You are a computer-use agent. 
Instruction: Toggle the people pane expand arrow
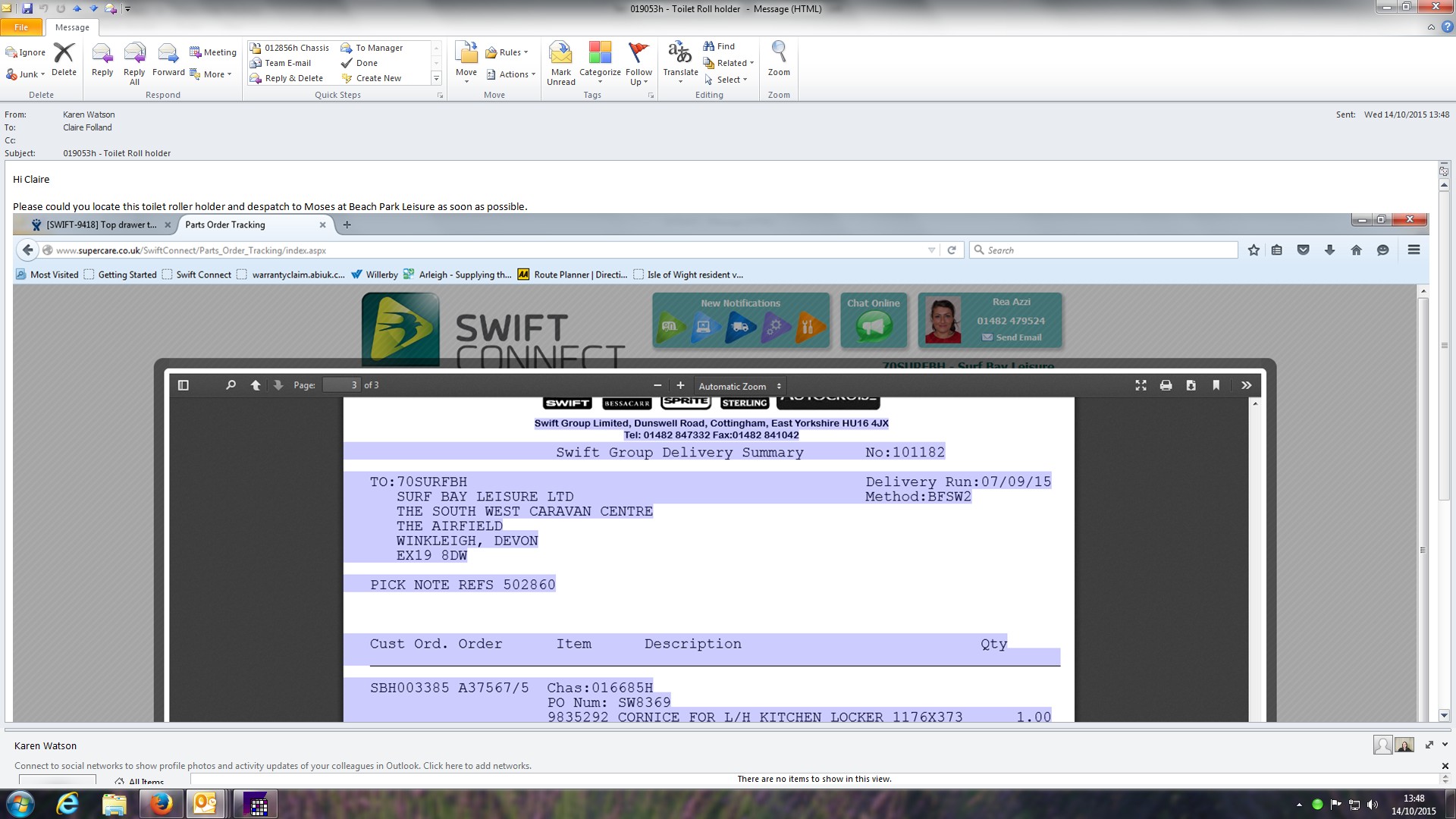click(1445, 745)
